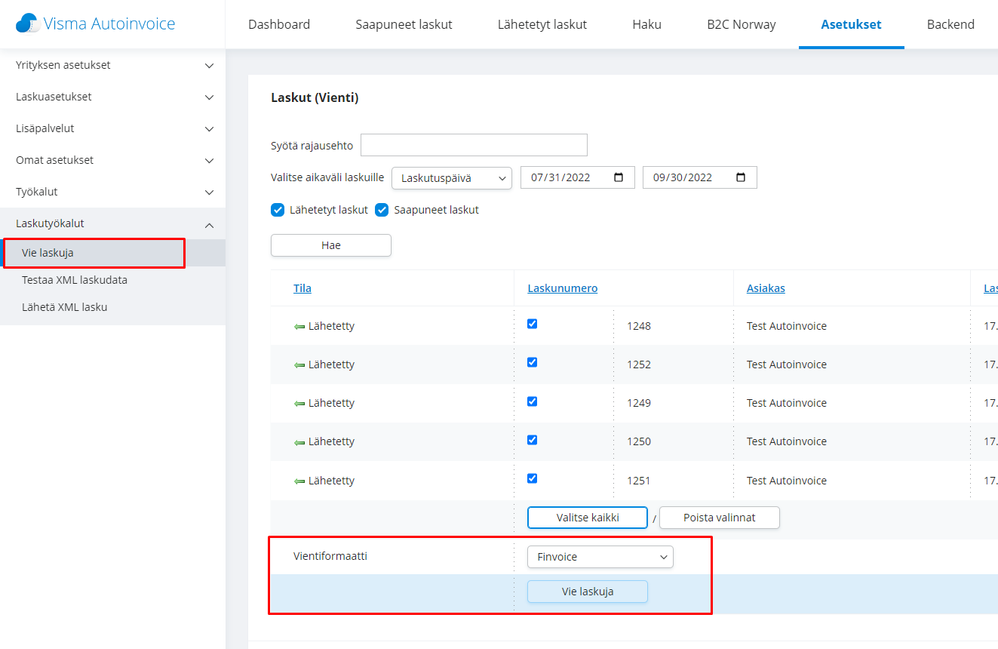Open the Finvoice export format dropdown

click(x=600, y=557)
